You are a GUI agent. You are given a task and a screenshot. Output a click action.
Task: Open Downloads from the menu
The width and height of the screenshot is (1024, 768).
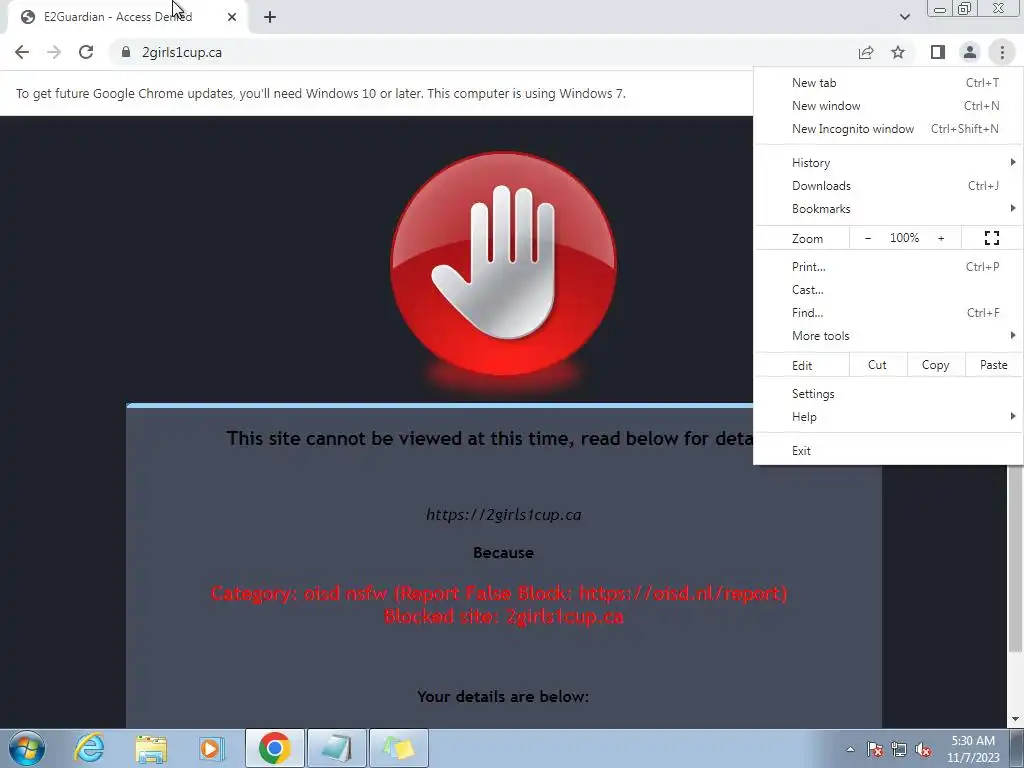click(x=888, y=185)
